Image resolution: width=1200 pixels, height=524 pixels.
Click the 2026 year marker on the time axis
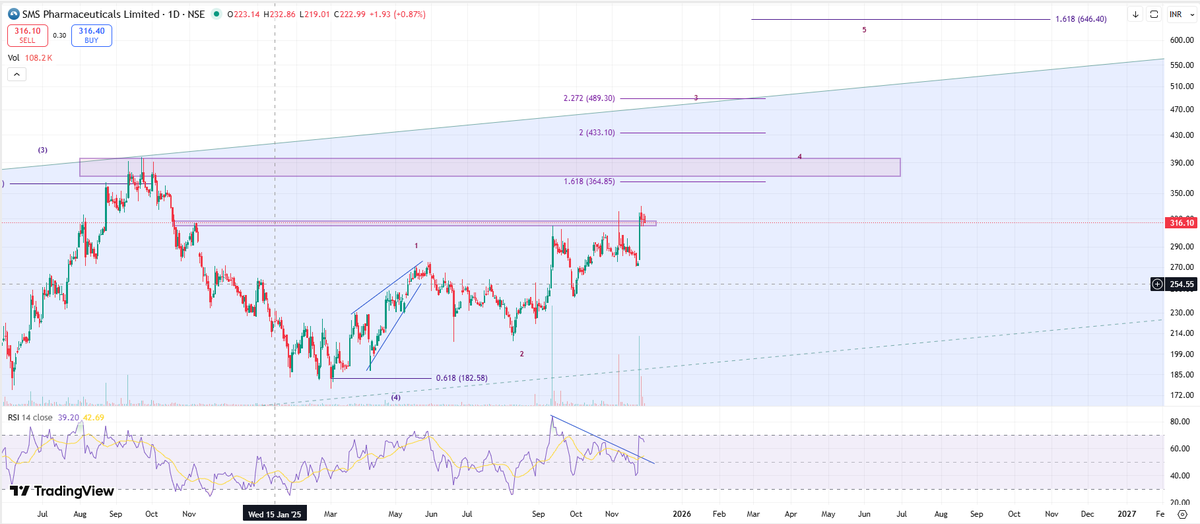coord(682,512)
